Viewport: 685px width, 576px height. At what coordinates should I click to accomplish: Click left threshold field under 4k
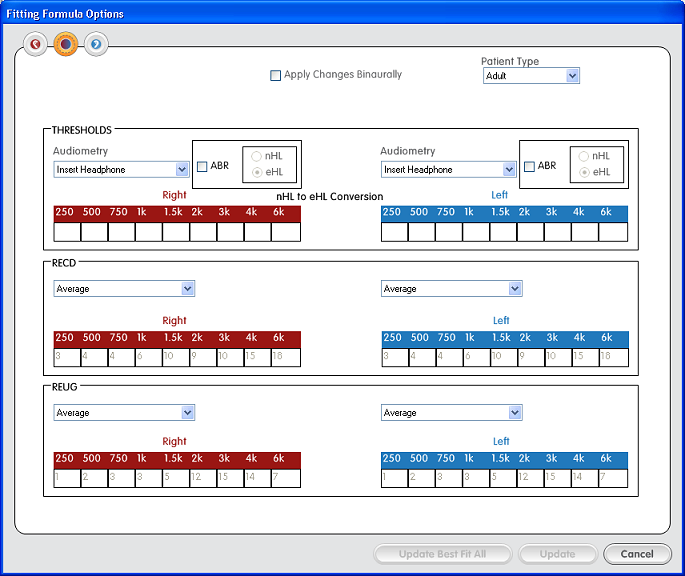[585, 232]
